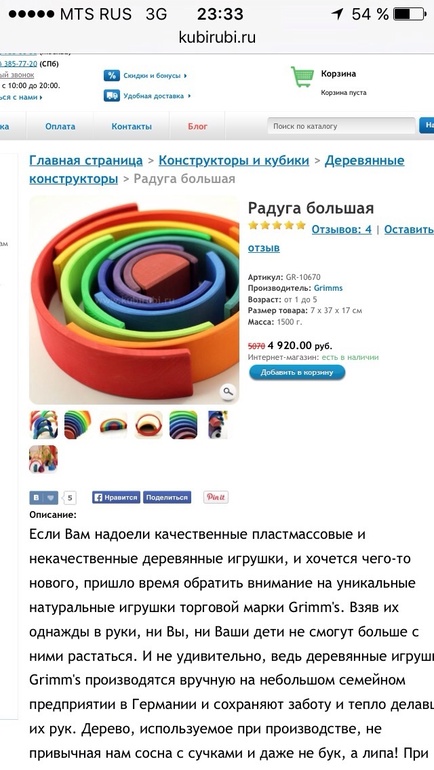Select the first rainbow thumbnail image
This screenshot has width=434, height=770.
point(44,425)
